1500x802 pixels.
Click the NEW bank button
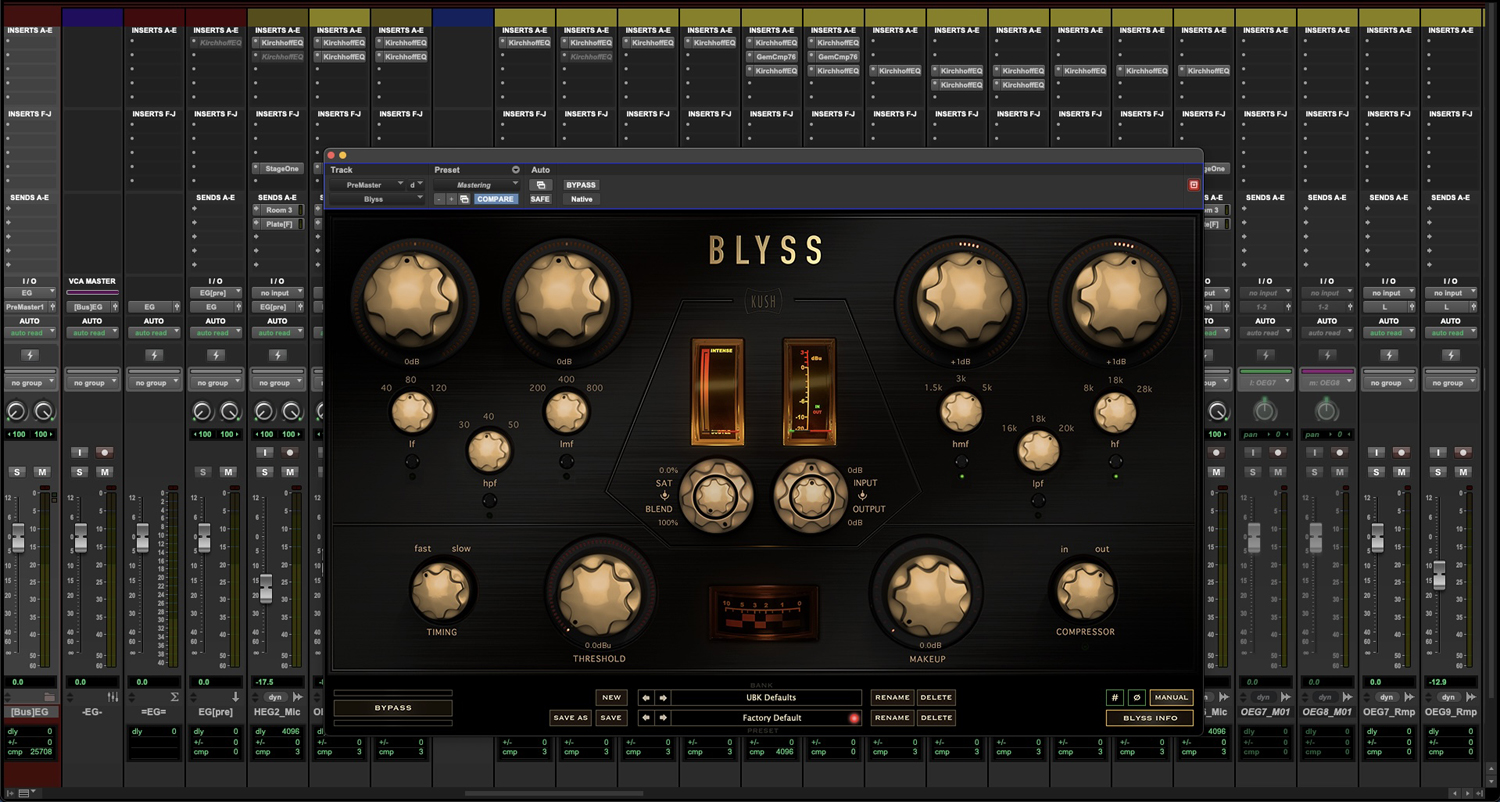point(611,697)
